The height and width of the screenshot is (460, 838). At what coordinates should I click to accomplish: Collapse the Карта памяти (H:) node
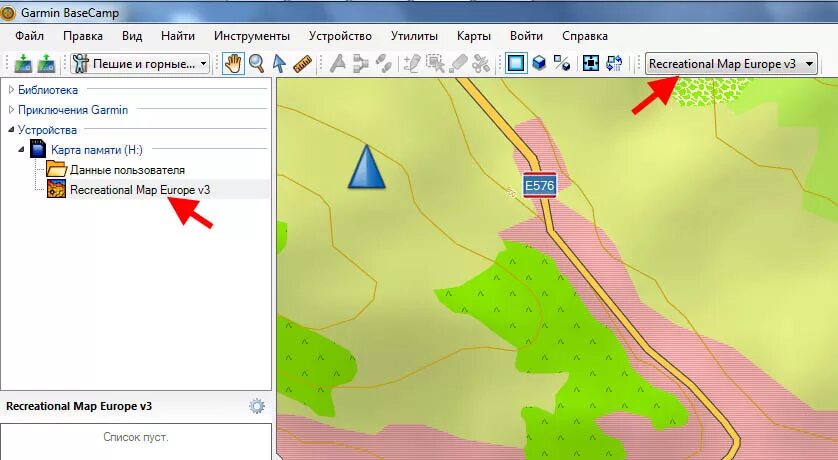pyautogui.click(x=21, y=150)
